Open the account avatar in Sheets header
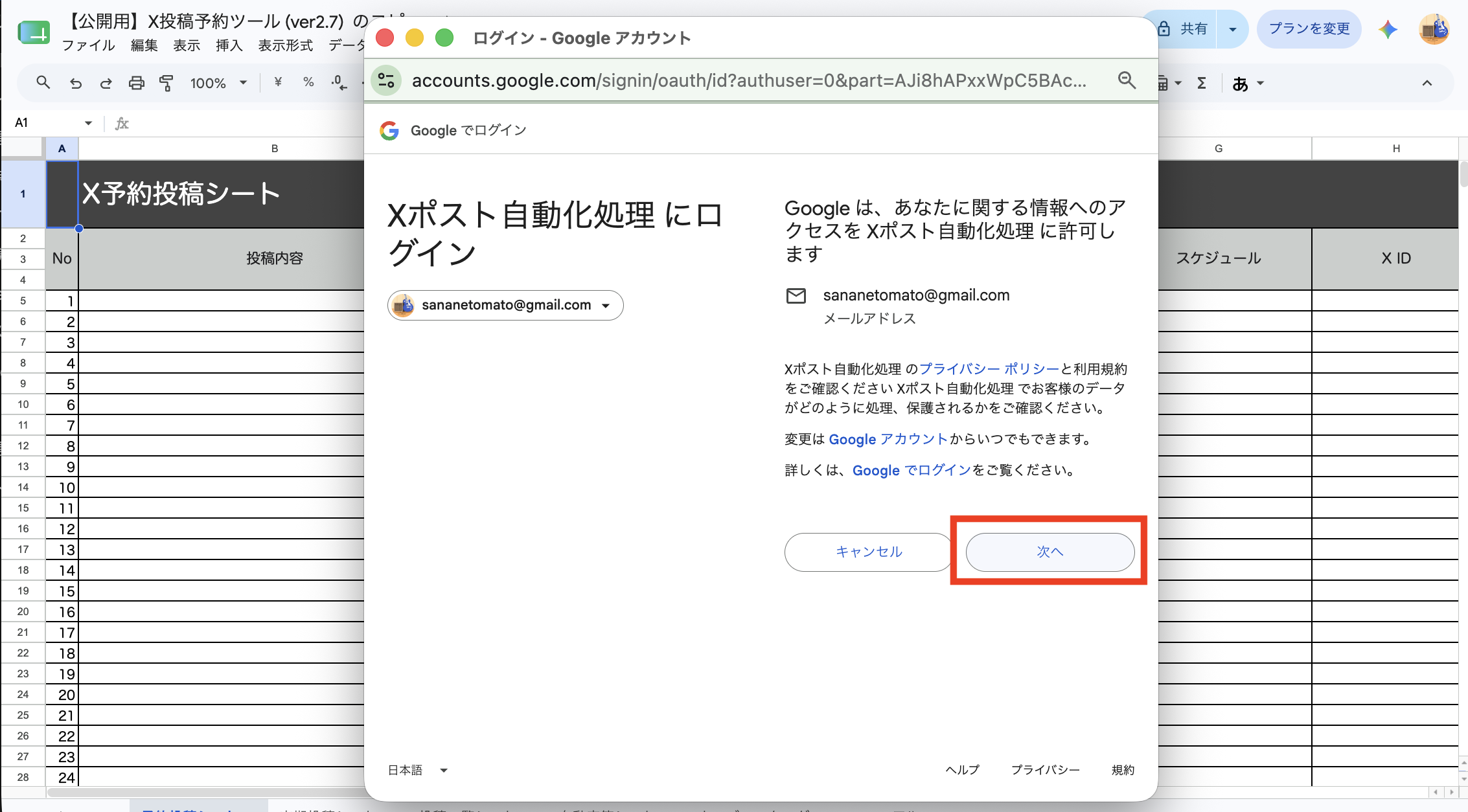Screen dimensions: 1468x812 click(x=1434, y=29)
